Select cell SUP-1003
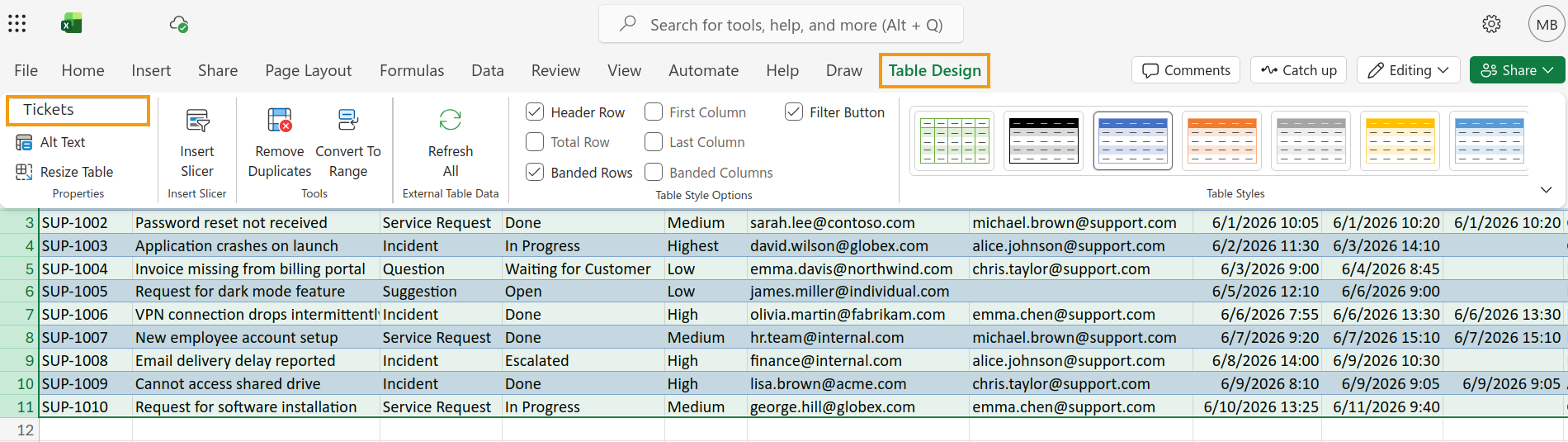The image size is (1568, 442). (86, 245)
